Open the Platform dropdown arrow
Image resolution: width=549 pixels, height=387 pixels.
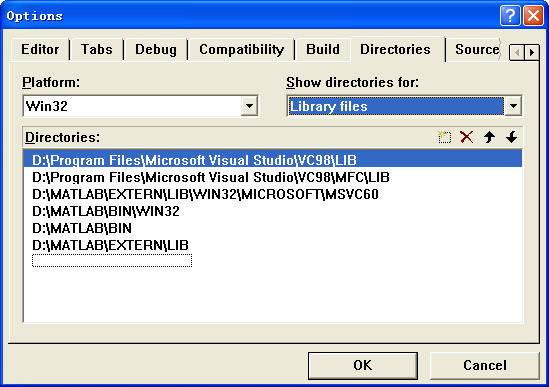coord(249,106)
